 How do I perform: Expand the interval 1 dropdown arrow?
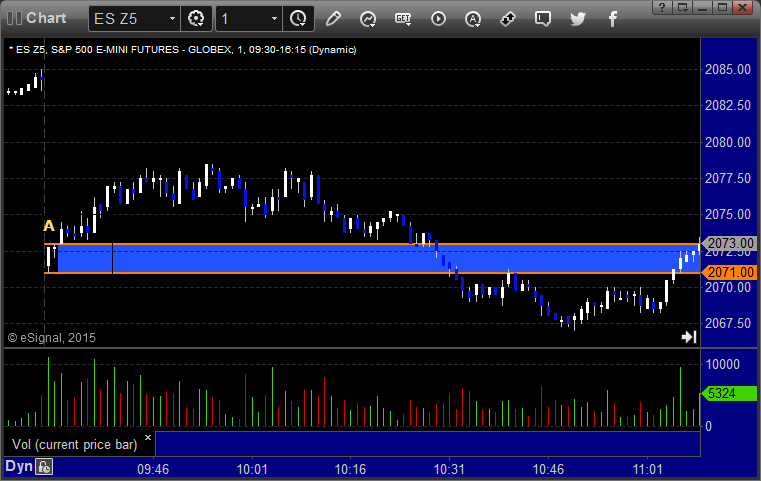point(274,19)
